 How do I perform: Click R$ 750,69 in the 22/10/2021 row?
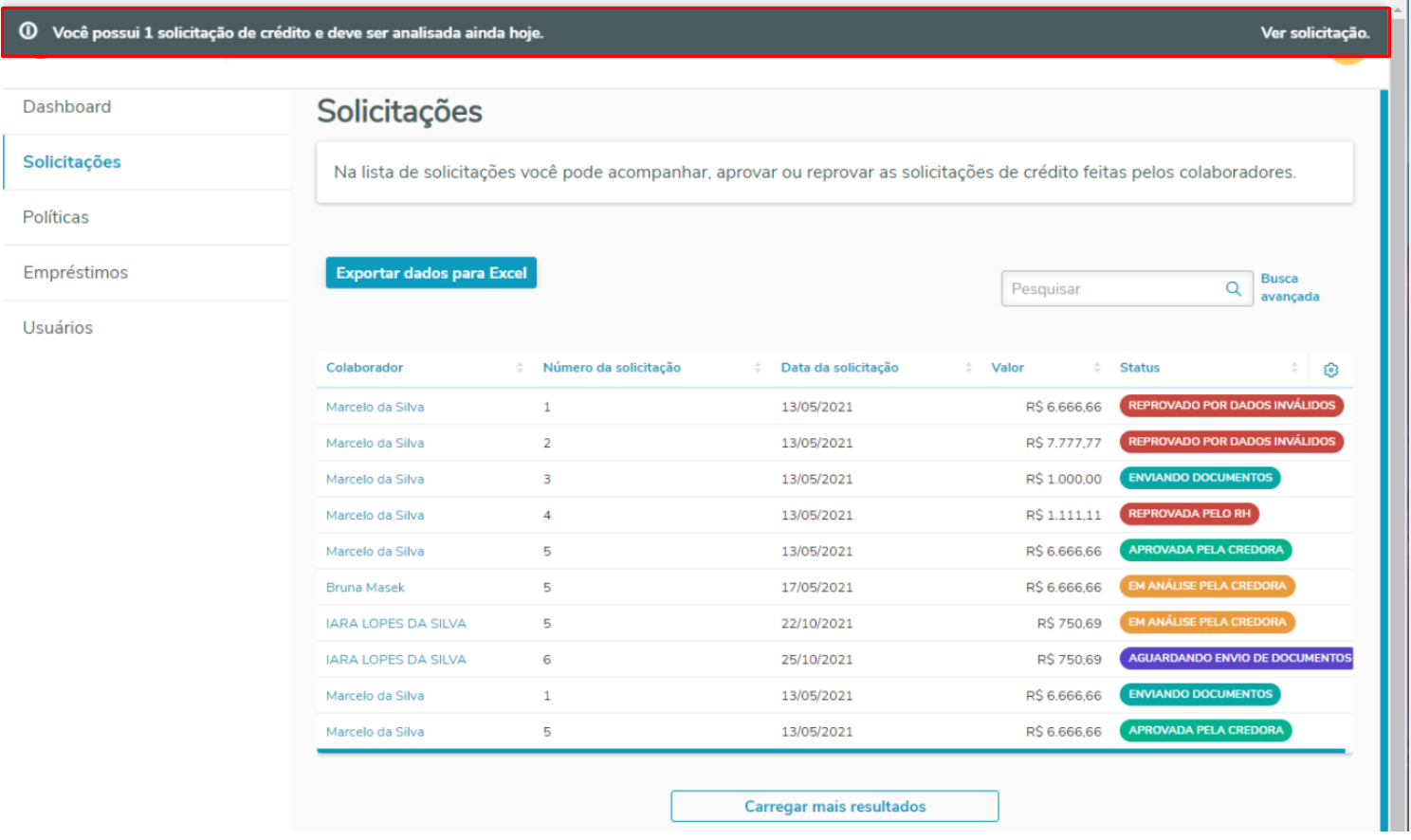pos(1070,624)
